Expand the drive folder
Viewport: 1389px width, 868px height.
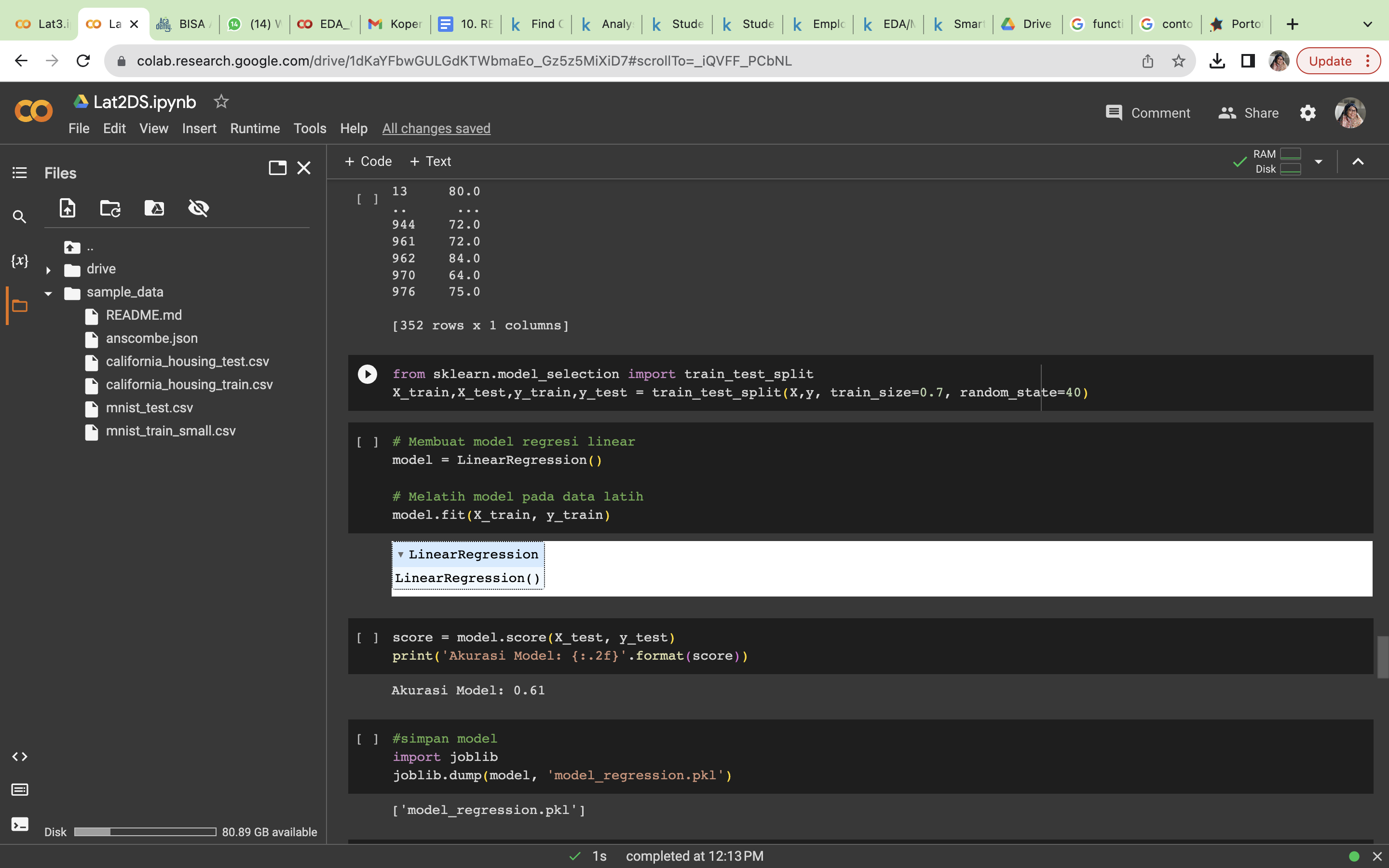pyautogui.click(x=48, y=270)
